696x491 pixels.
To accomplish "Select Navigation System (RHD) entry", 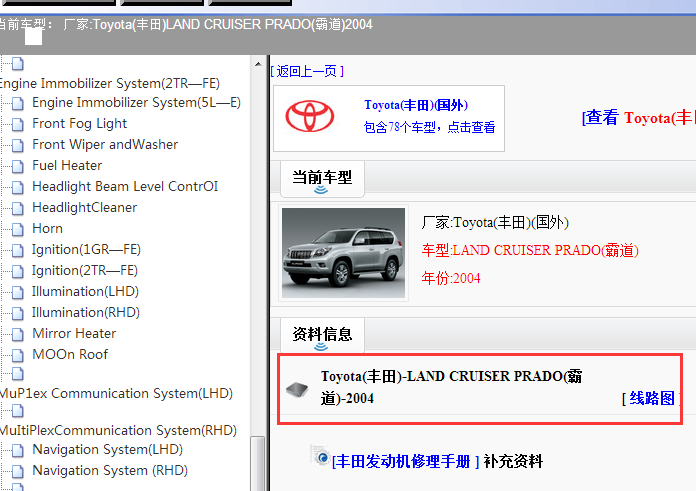I will [x=110, y=470].
